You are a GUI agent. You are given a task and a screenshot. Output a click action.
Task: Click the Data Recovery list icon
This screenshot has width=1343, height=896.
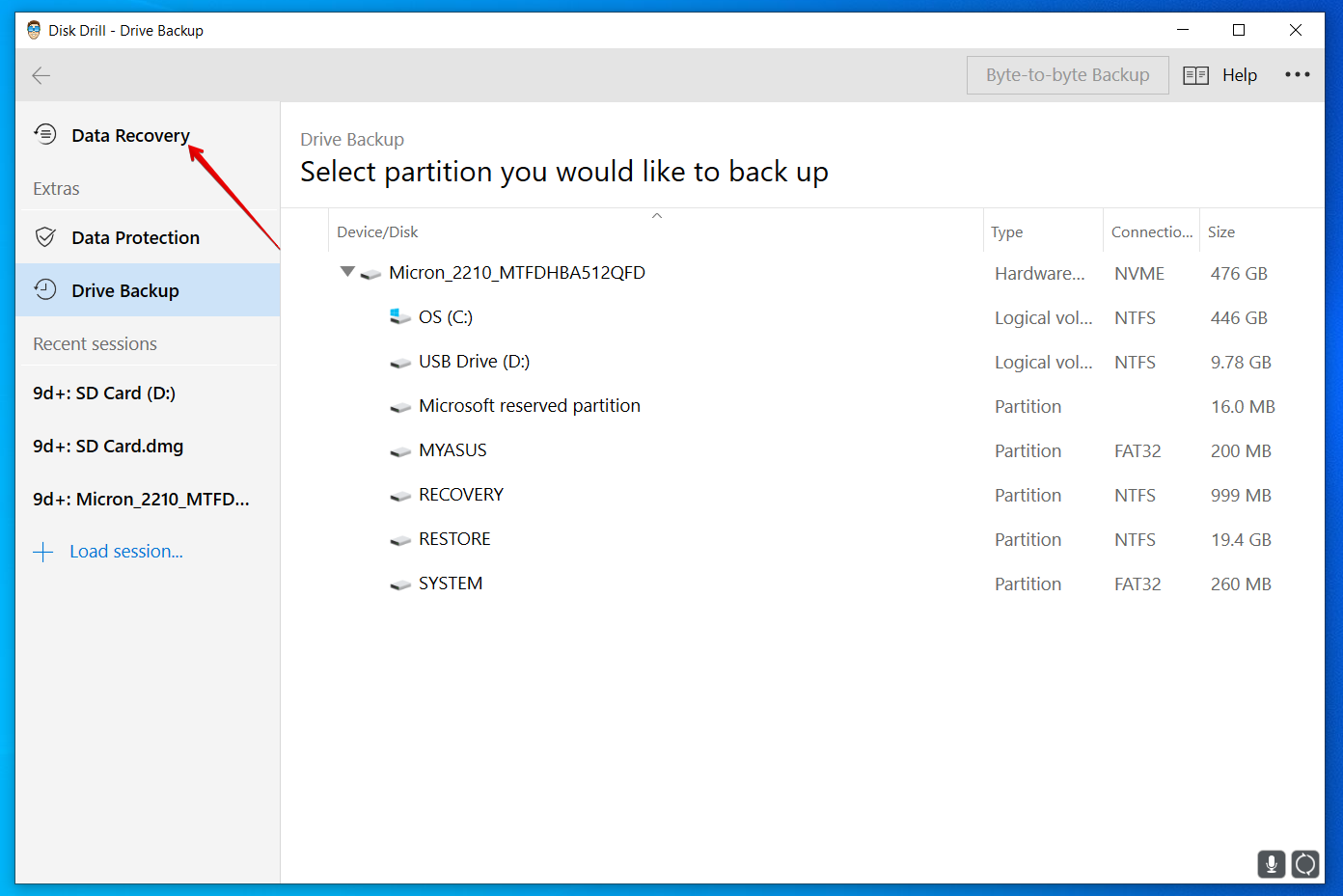[45, 134]
